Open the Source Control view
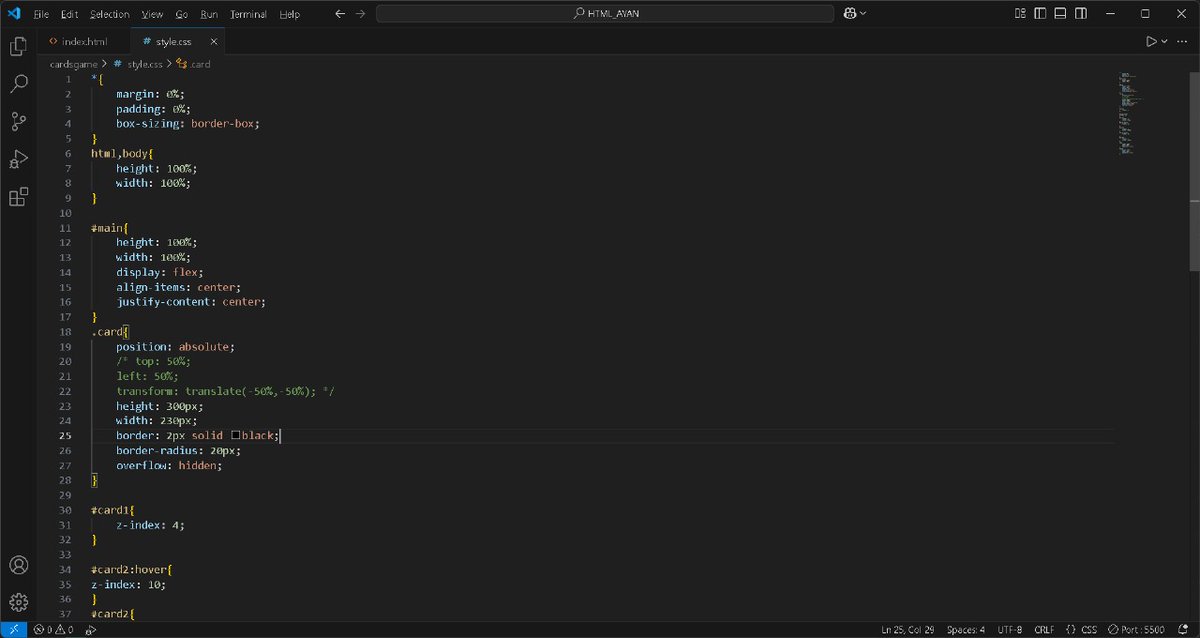 [x=18, y=122]
